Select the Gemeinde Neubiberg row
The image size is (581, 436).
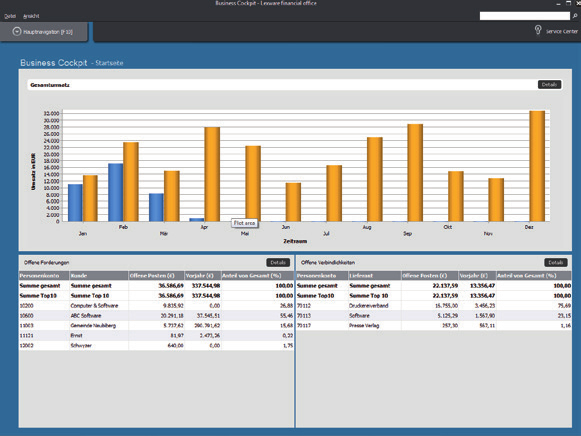click(x=156, y=326)
